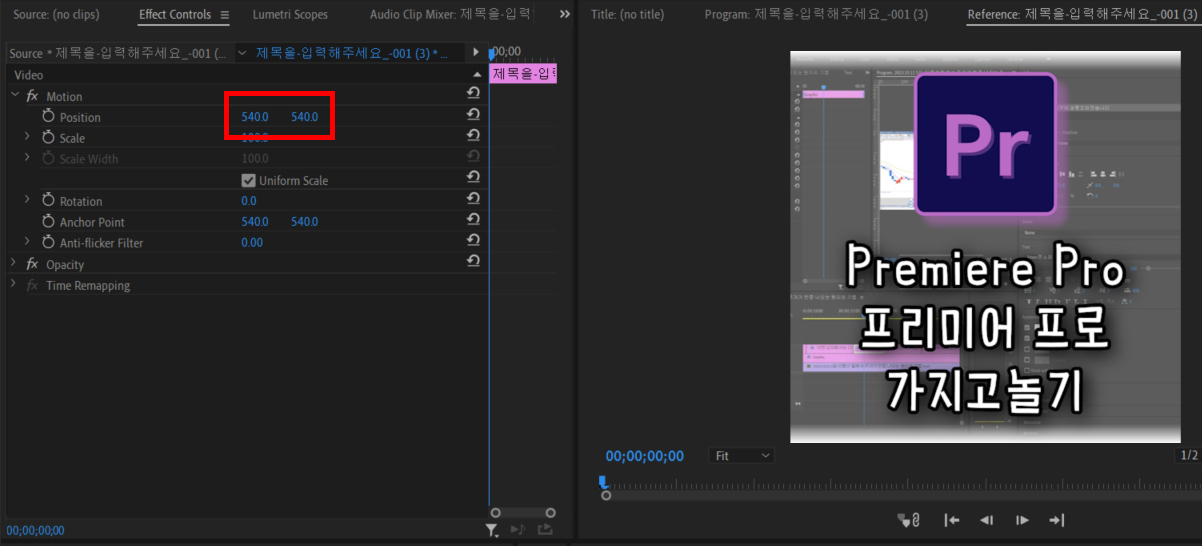Expand the Opacity effect group
Image resolution: width=1202 pixels, height=546 pixels.
coord(14,264)
